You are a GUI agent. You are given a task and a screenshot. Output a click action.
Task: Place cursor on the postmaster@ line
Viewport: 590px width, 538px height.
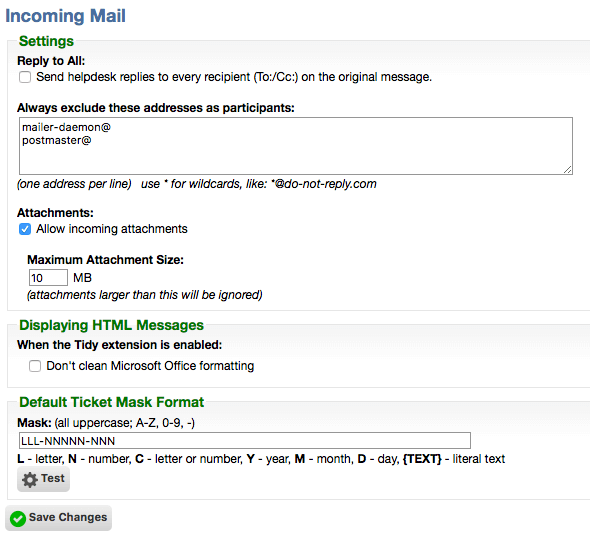pos(56,141)
